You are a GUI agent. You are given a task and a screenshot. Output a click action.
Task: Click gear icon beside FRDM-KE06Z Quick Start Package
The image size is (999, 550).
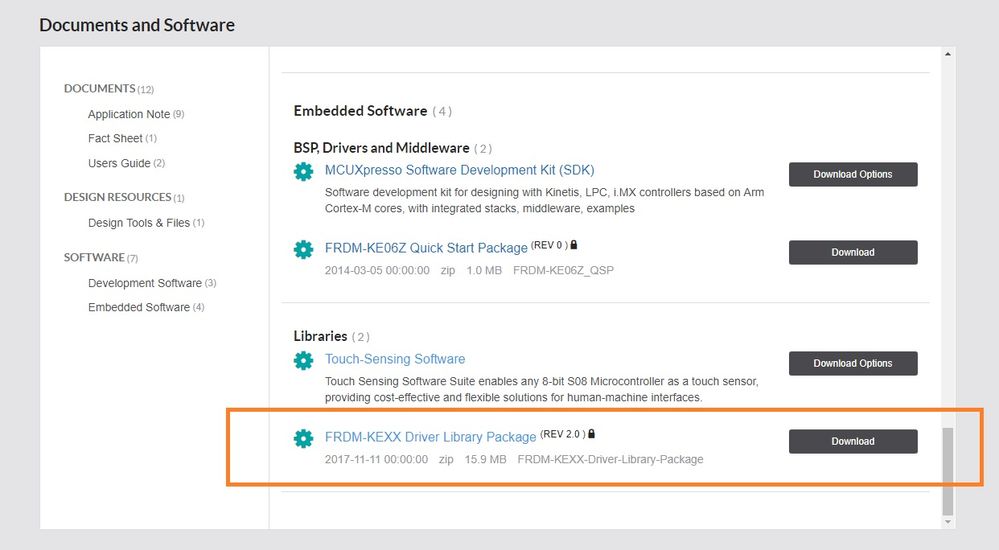pyautogui.click(x=303, y=249)
